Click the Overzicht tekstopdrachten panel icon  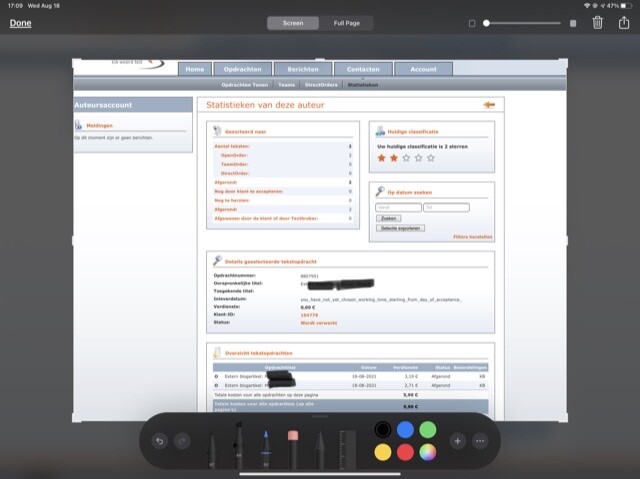(x=218, y=353)
